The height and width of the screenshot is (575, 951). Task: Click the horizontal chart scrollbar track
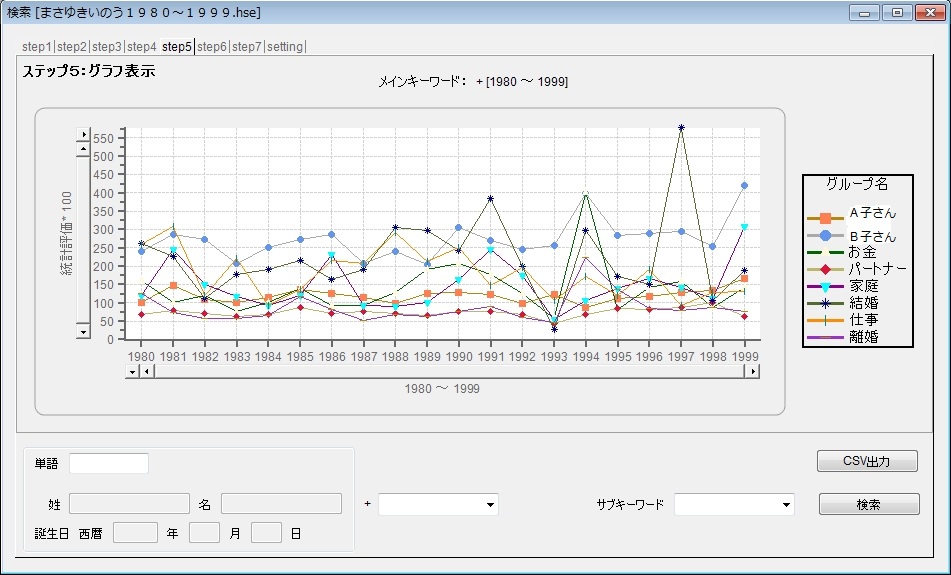tap(450, 371)
